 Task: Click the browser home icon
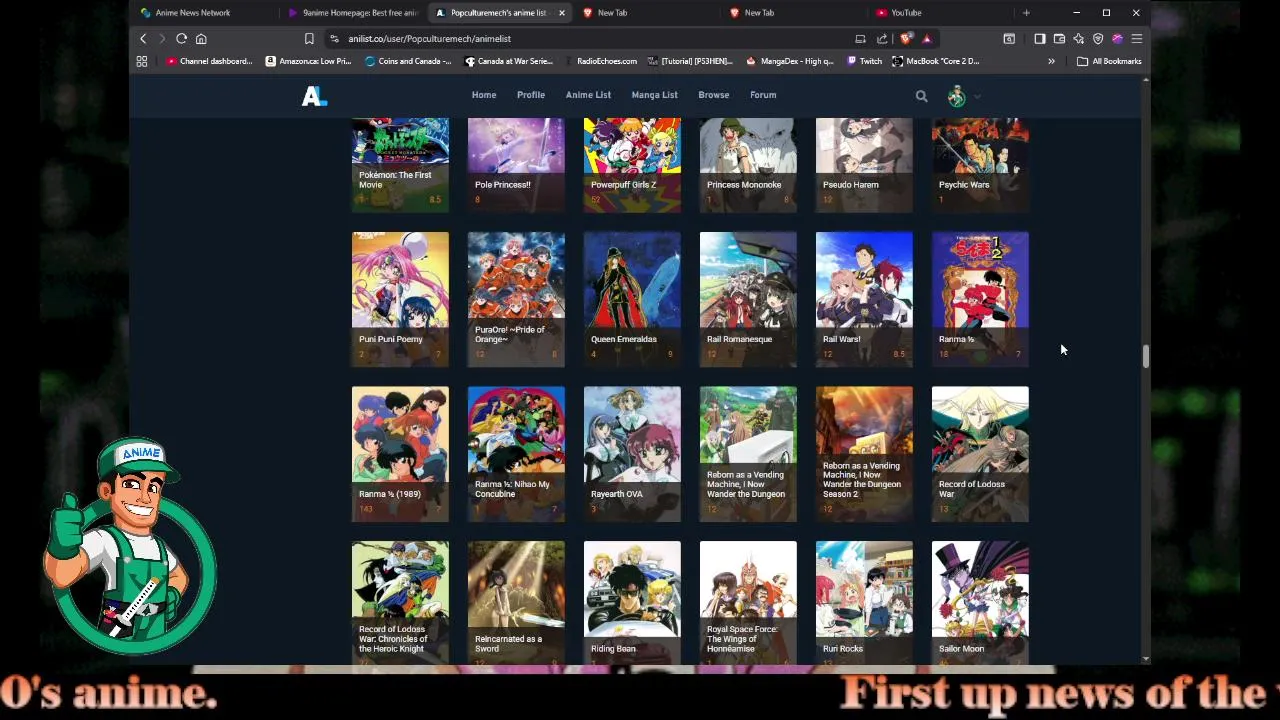[x=201, y=39]
